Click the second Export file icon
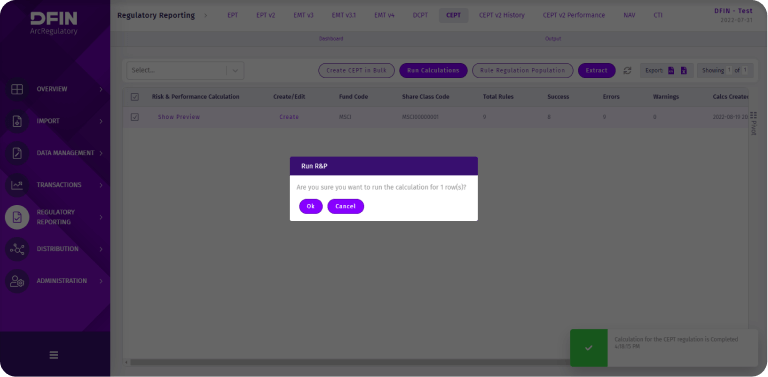 [x=684, y=71]
